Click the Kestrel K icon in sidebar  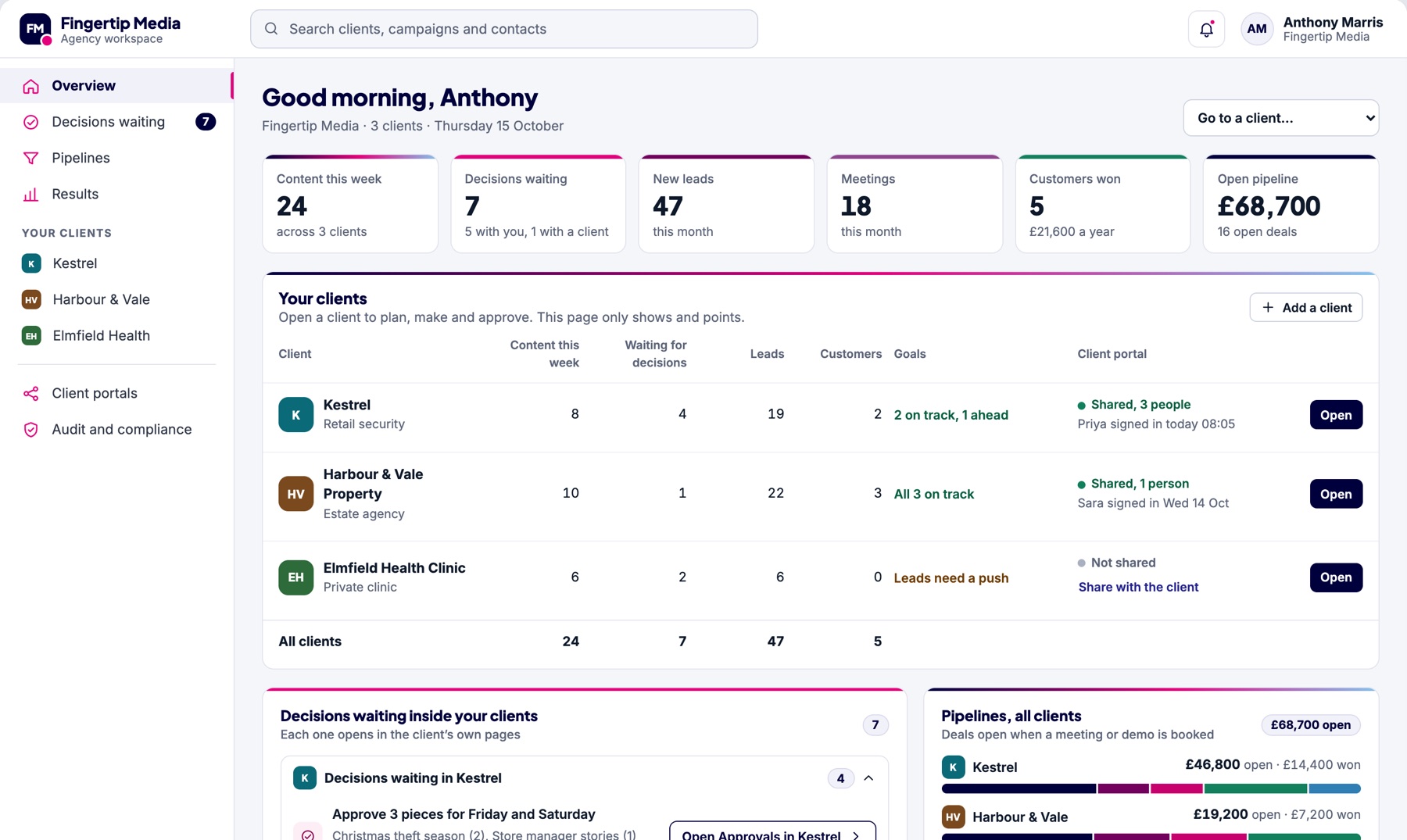pos(31,263)
